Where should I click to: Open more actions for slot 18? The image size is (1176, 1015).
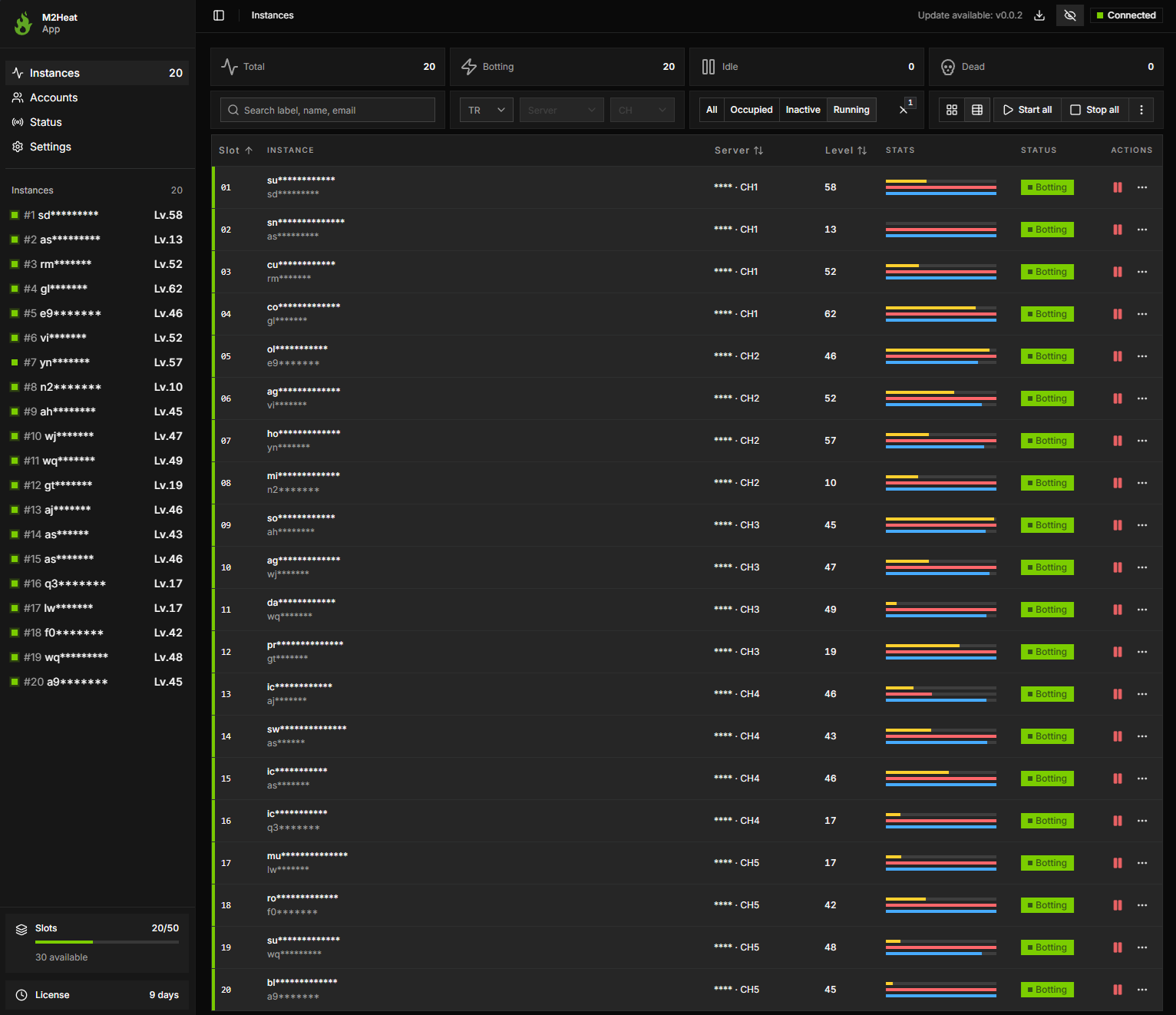(x=1142, y=905)
